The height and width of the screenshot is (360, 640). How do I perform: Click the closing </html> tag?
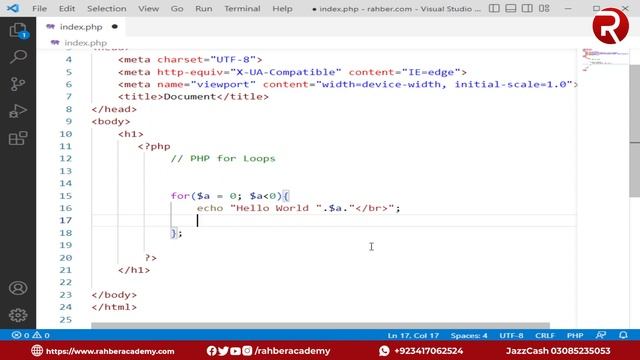point(114,307)
